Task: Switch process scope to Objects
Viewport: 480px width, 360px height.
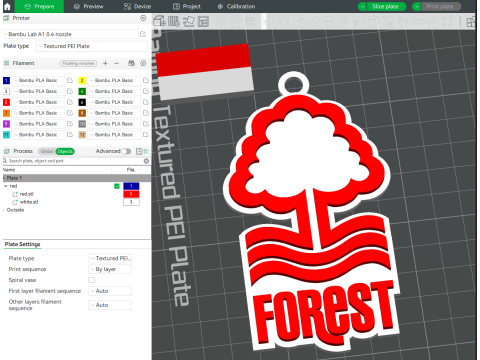Action: [x=65, y=151]
